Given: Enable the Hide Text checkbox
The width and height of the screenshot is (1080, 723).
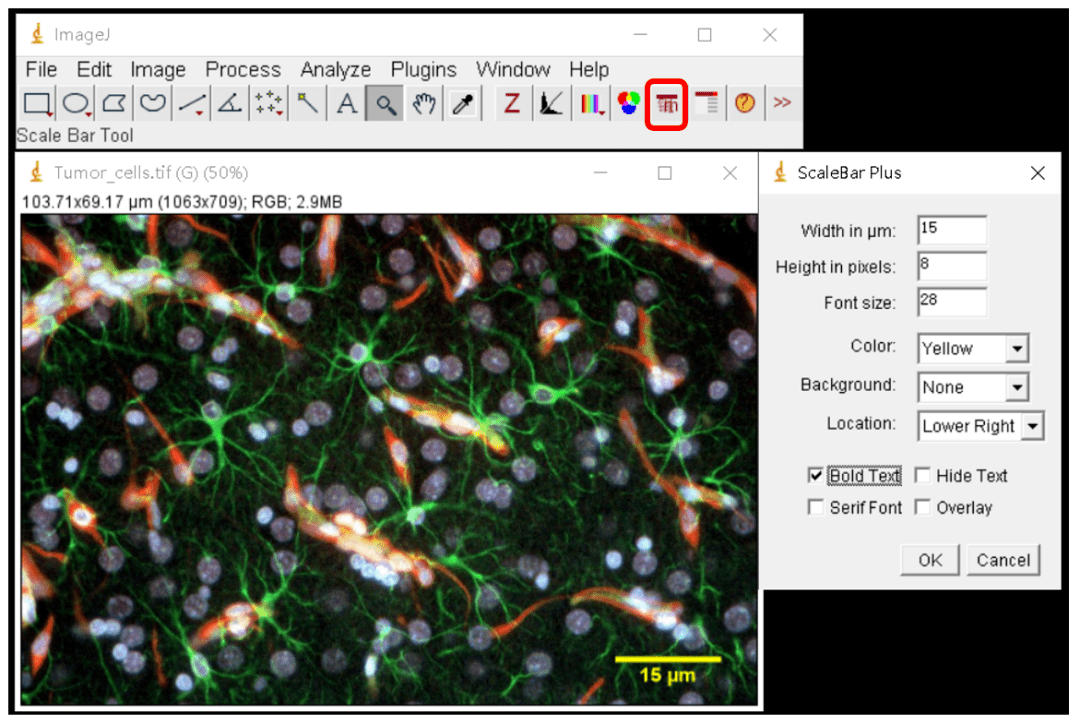Looking at the screenshot, I should click(922, 475).
